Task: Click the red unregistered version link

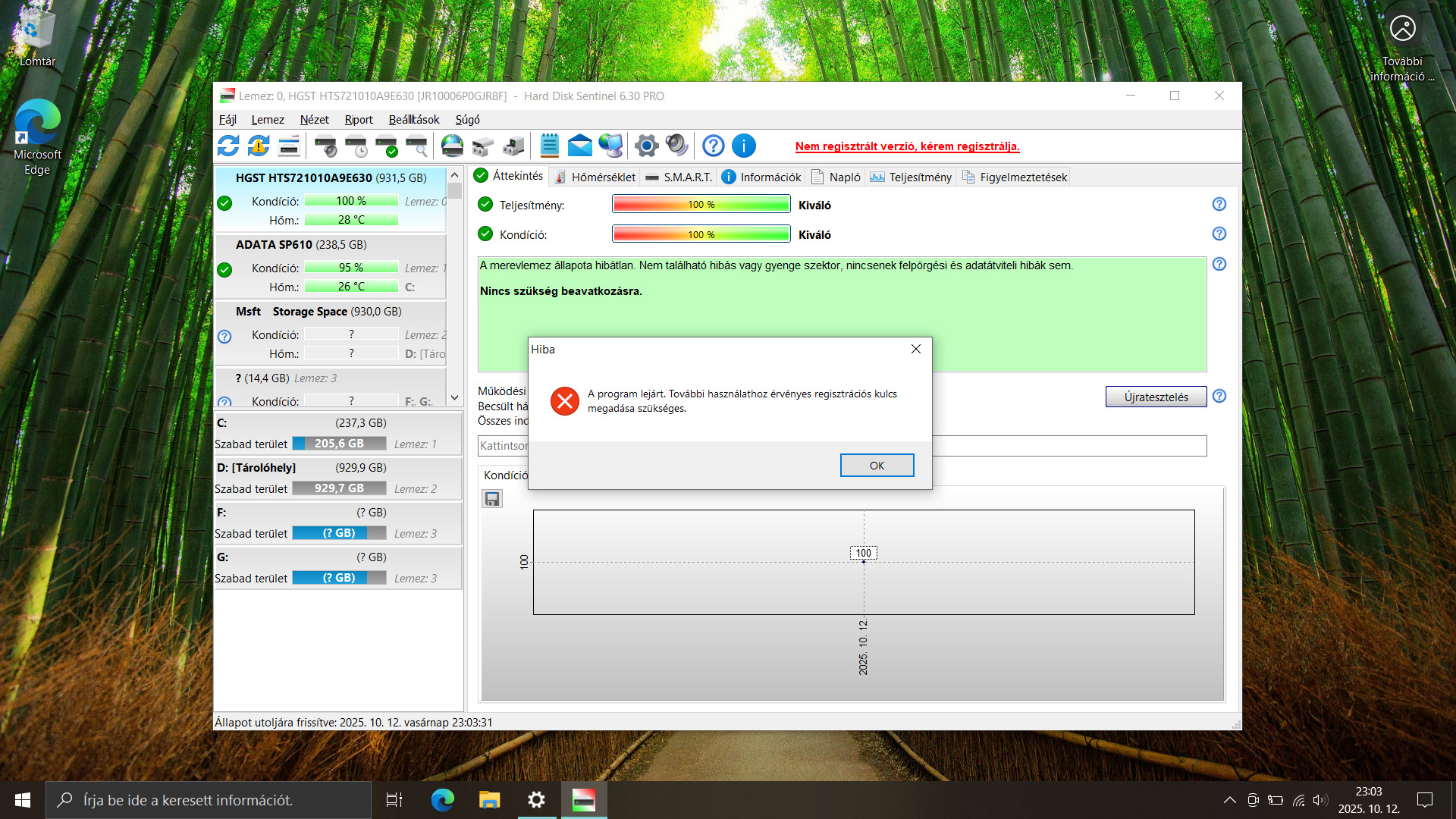Action: (907, 146)
